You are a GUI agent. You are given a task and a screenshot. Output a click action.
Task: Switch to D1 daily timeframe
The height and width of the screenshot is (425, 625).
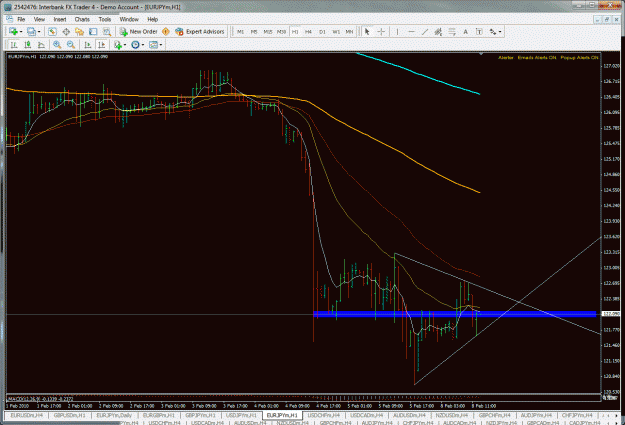pyautogui.click(x=322, y=31)
